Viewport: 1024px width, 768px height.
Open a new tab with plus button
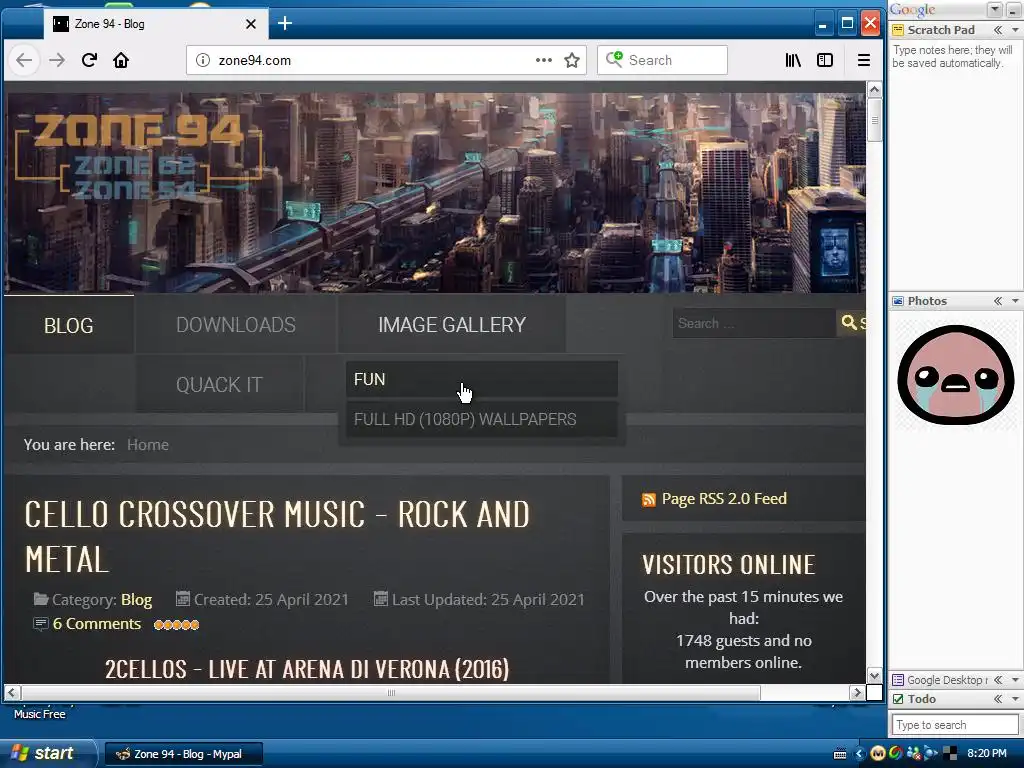pos(285,24)
